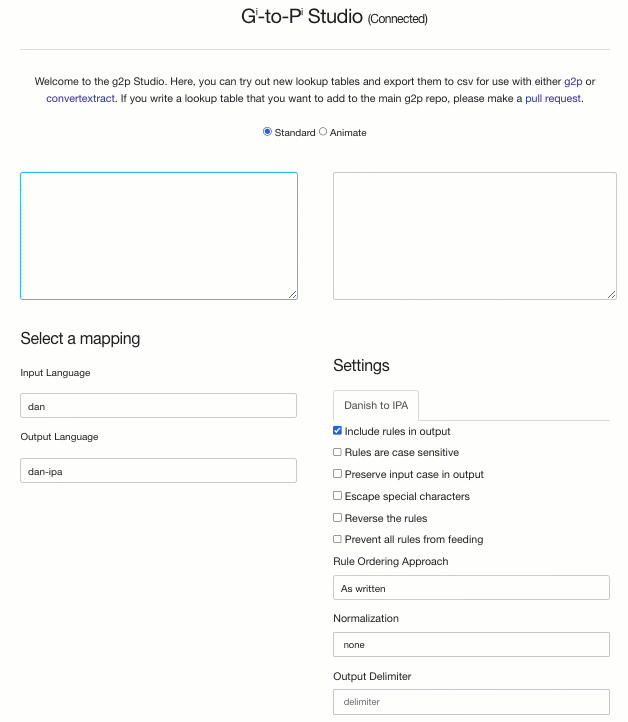Grab the left text area resize handle

(x=292, y=294)
